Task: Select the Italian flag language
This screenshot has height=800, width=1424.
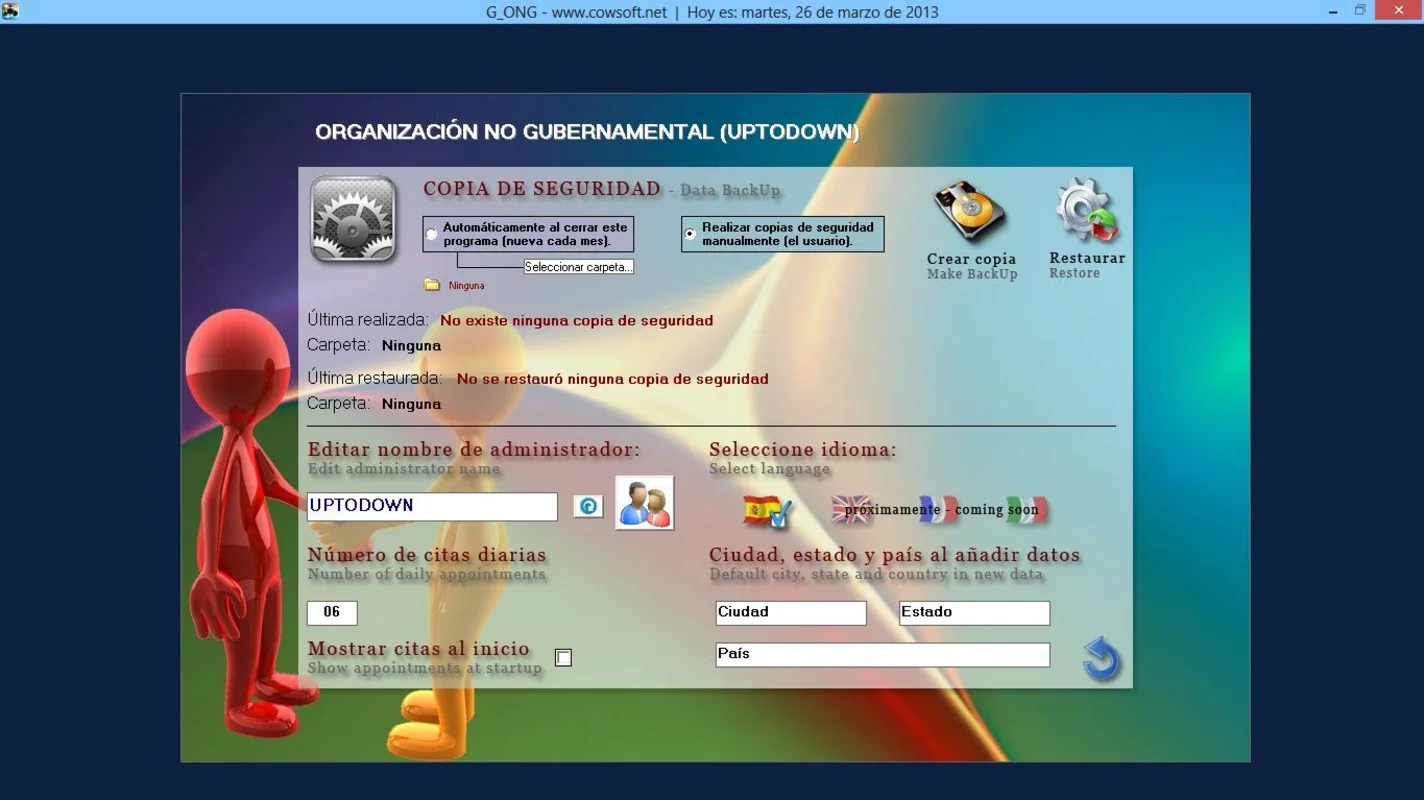Action: coord(1027,509)
